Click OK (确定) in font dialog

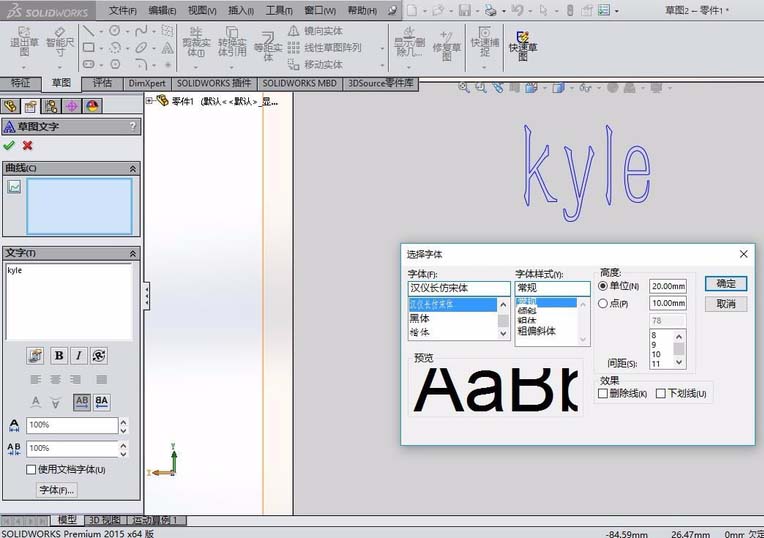point(726,284)
